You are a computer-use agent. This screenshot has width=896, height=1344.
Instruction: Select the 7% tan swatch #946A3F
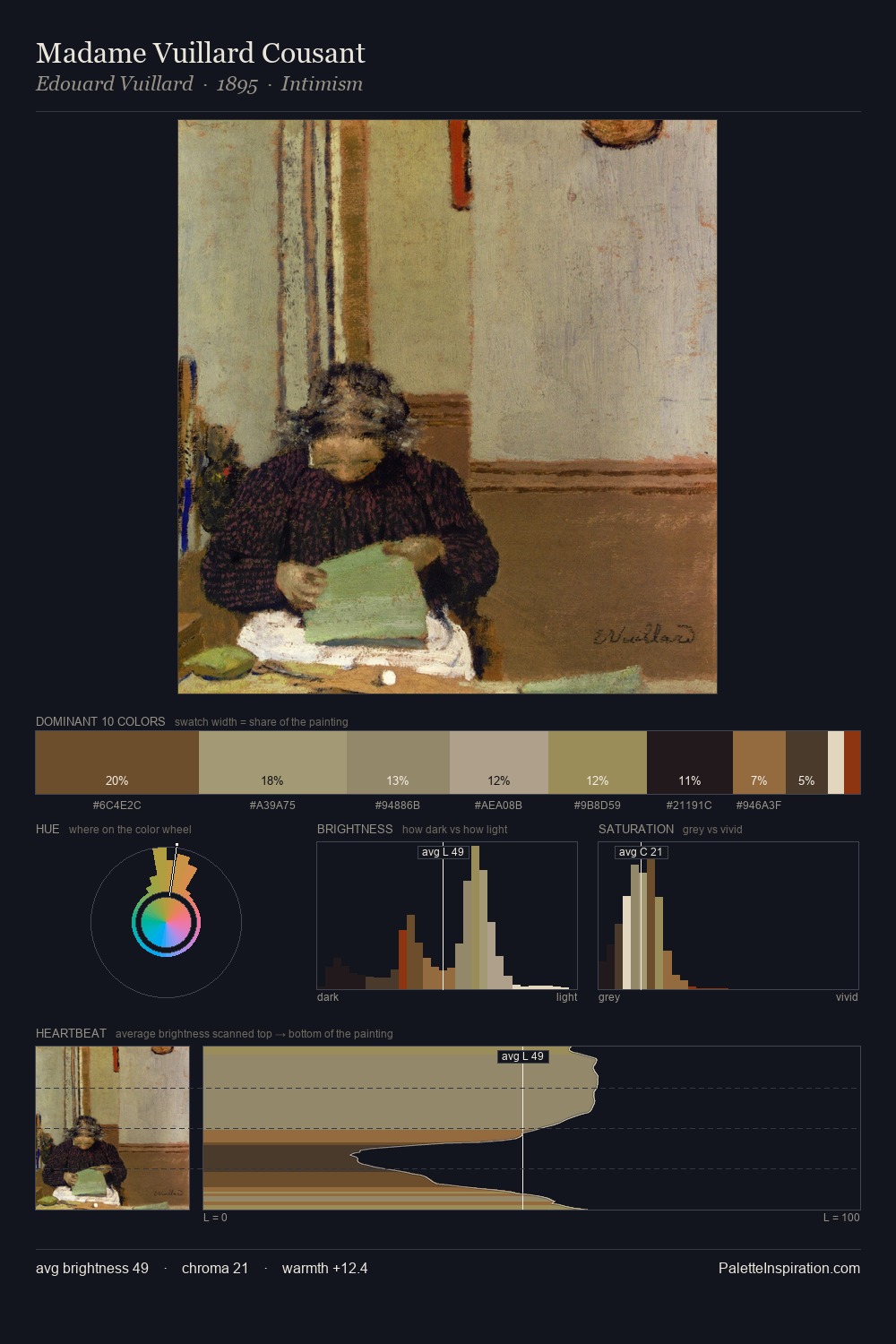(x=759, y=762)
